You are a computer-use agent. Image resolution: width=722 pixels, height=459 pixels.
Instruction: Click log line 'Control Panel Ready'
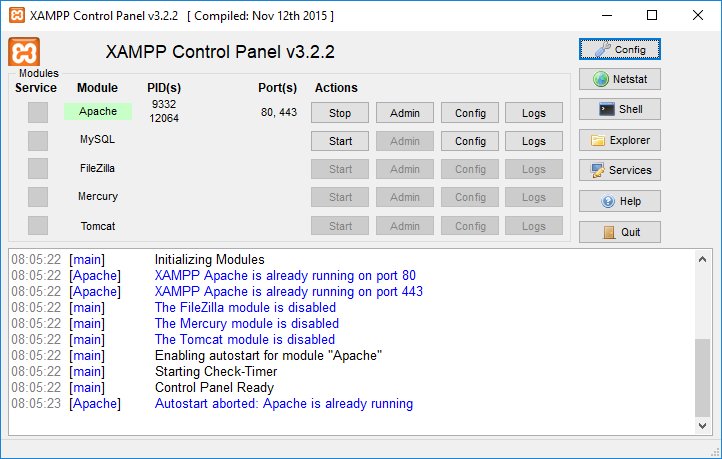point(214,388)
